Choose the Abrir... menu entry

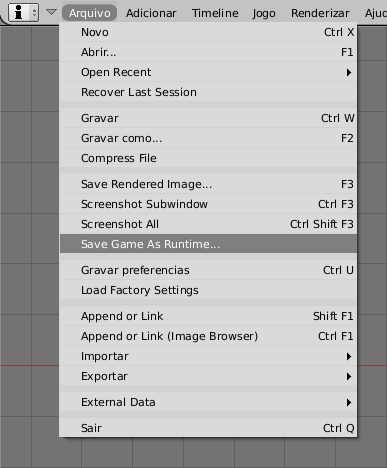pyautogui.click(x=208, y=52)
